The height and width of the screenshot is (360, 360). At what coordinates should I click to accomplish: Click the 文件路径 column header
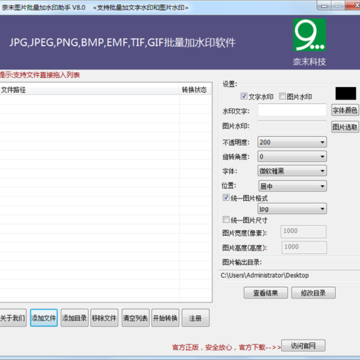tap(89, 90)
